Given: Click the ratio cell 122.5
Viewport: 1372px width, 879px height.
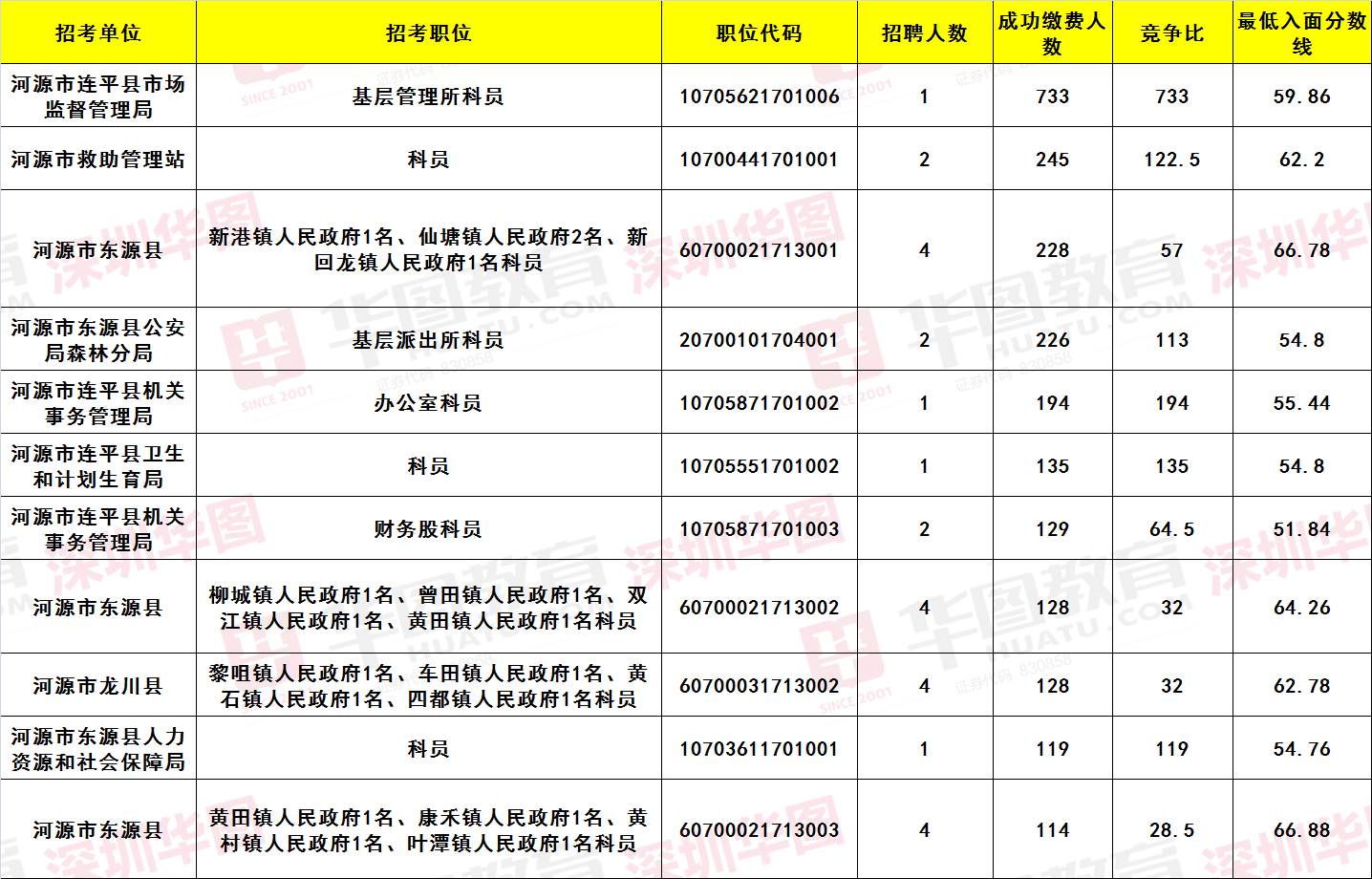Looking at the screenshot, I should click(x=1172, y=159).
